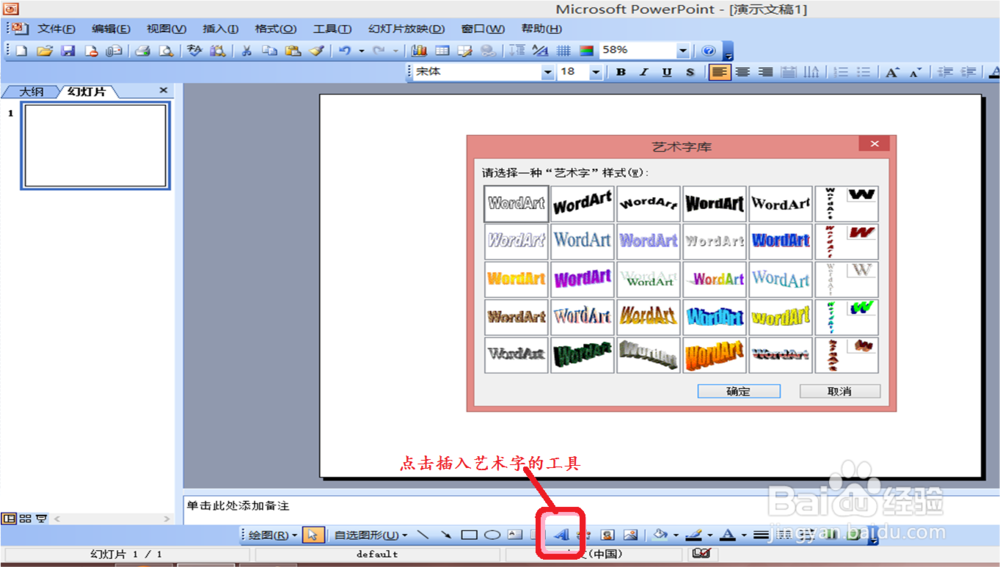Choose the purple WordArt style
Image resolution: width=1000 pixels, height=567 pixels.
(x=582, y=279)
